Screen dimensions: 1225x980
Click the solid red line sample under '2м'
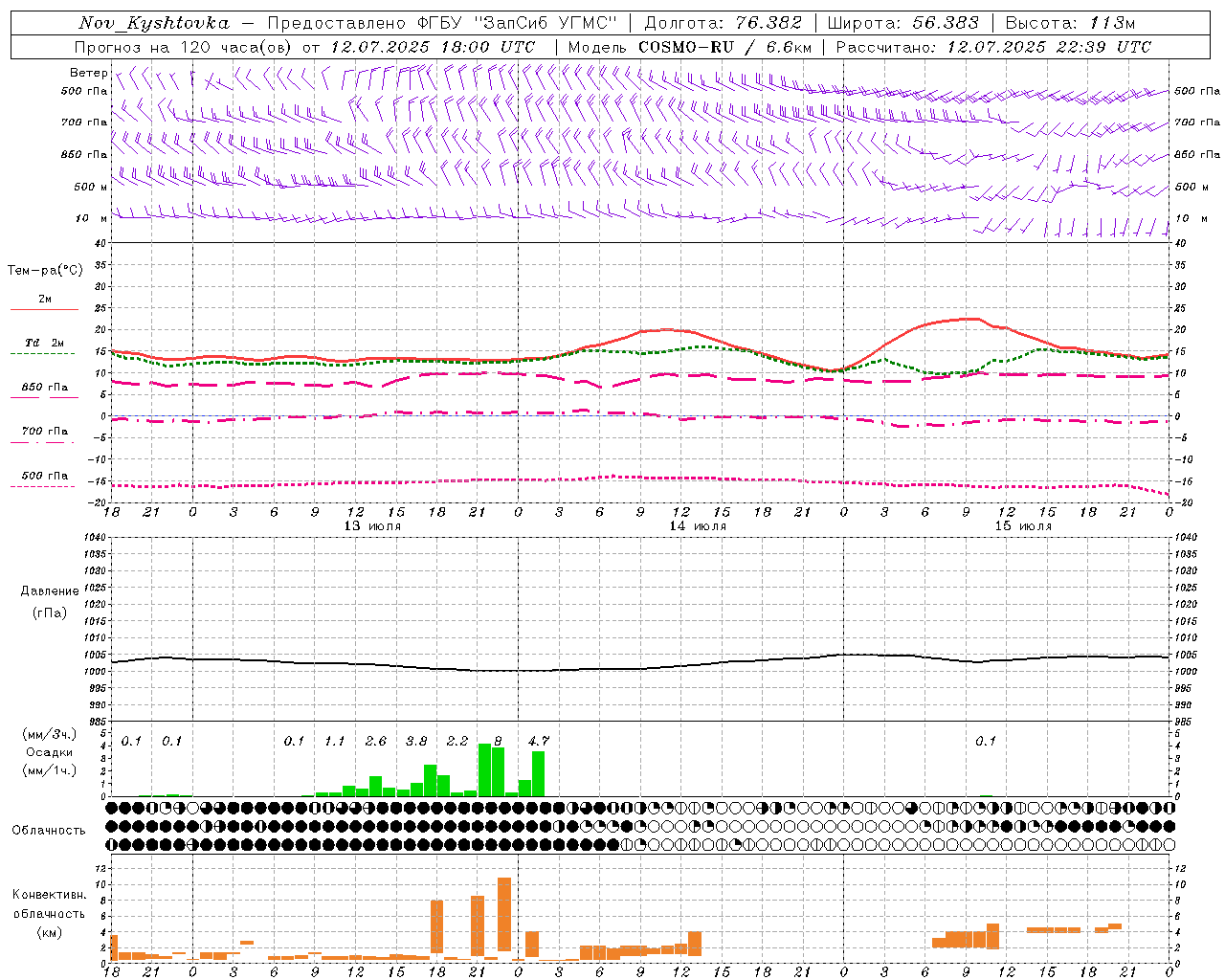click(x=44, y=309)
